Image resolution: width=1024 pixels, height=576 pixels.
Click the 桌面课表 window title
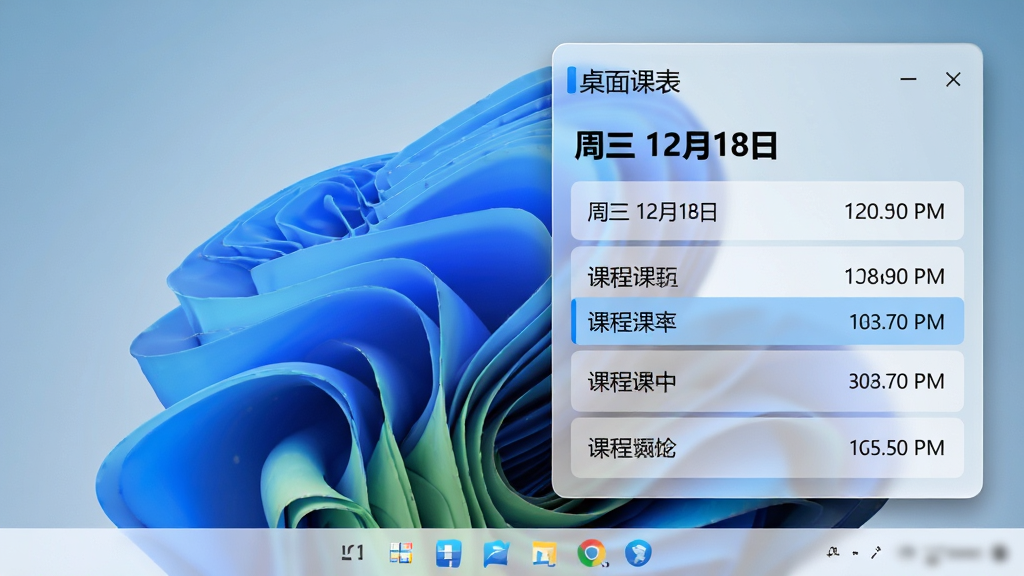coord(630,82)
